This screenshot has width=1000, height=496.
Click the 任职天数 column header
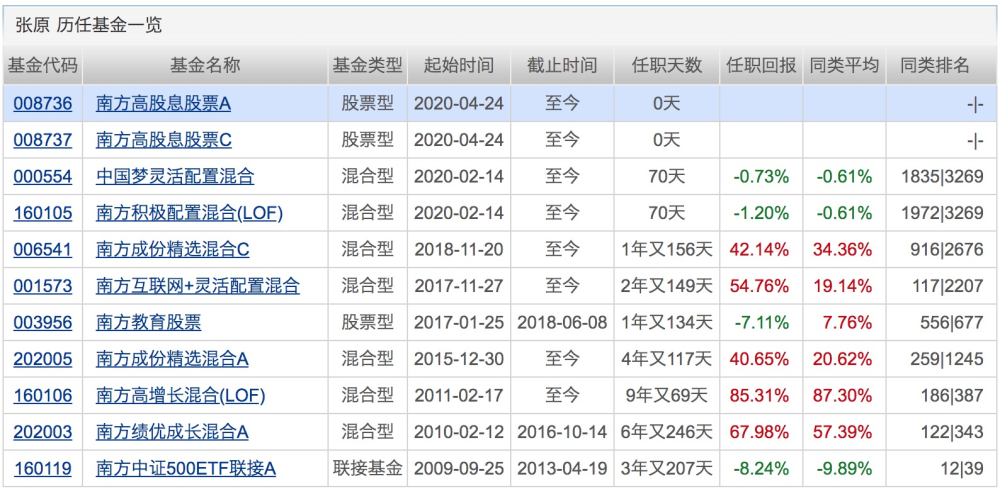(667, 65)
